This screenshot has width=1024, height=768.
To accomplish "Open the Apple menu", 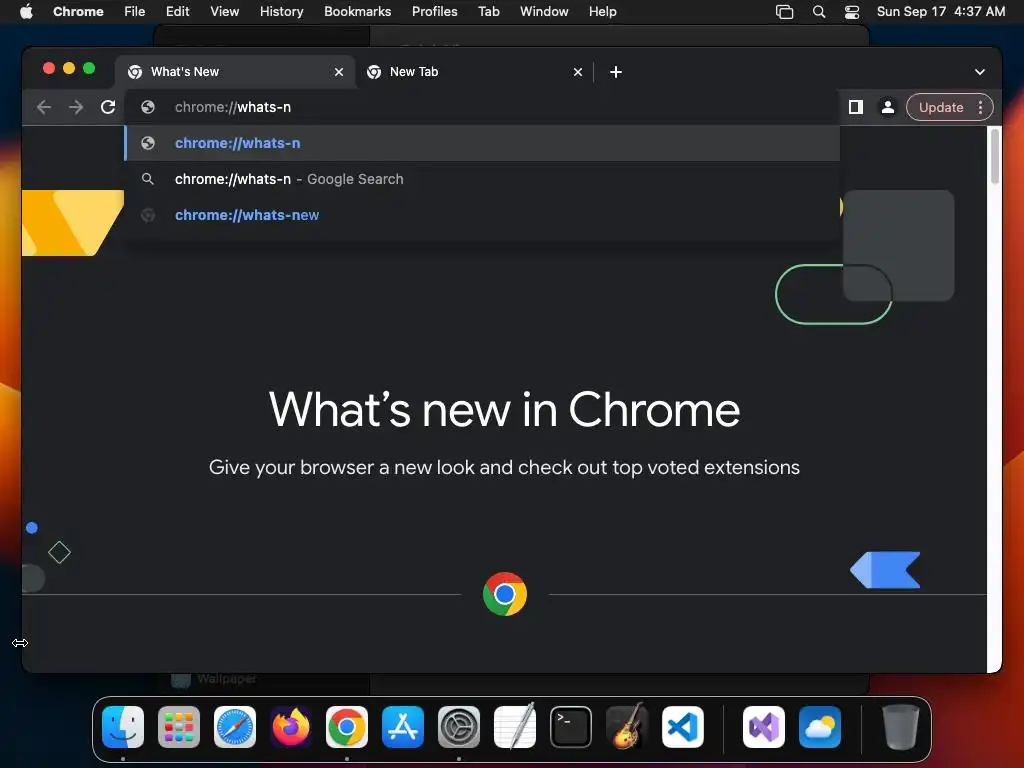I will 26,12.
